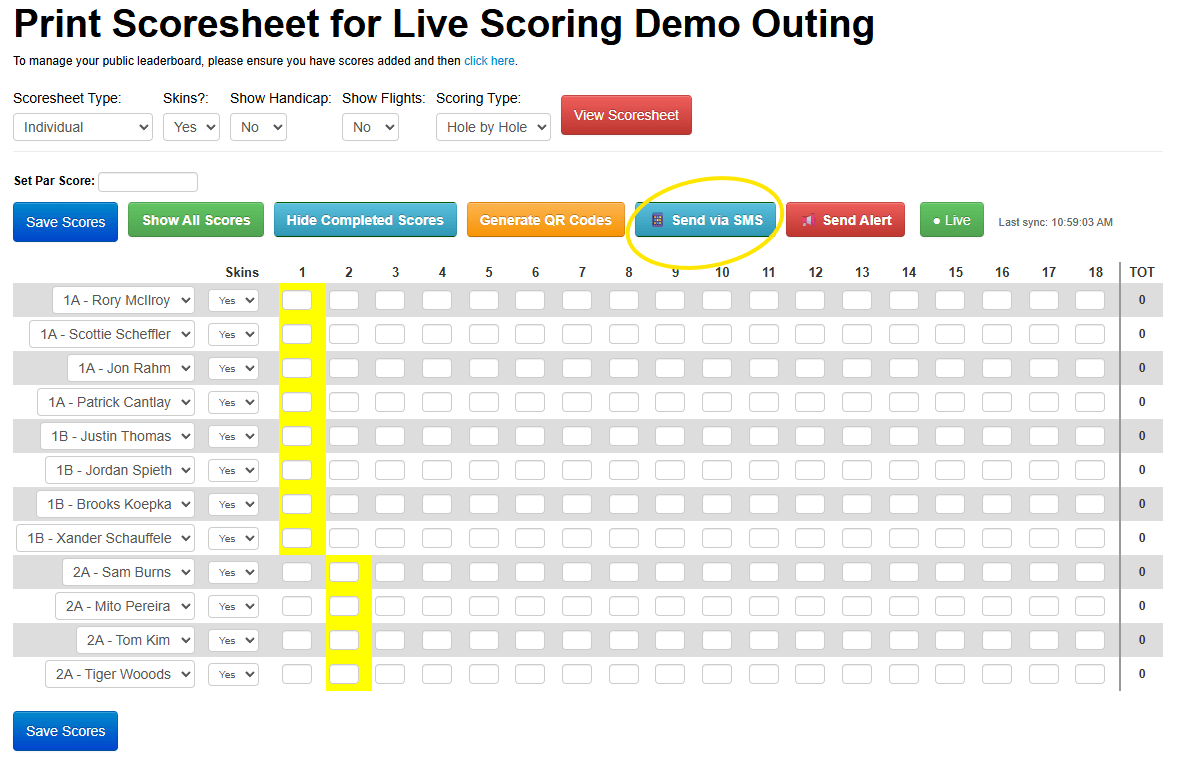The image size is (1182, 766).
Task: Click Scottie Scheffler's hole 1 score box
Action: [297, 334]
